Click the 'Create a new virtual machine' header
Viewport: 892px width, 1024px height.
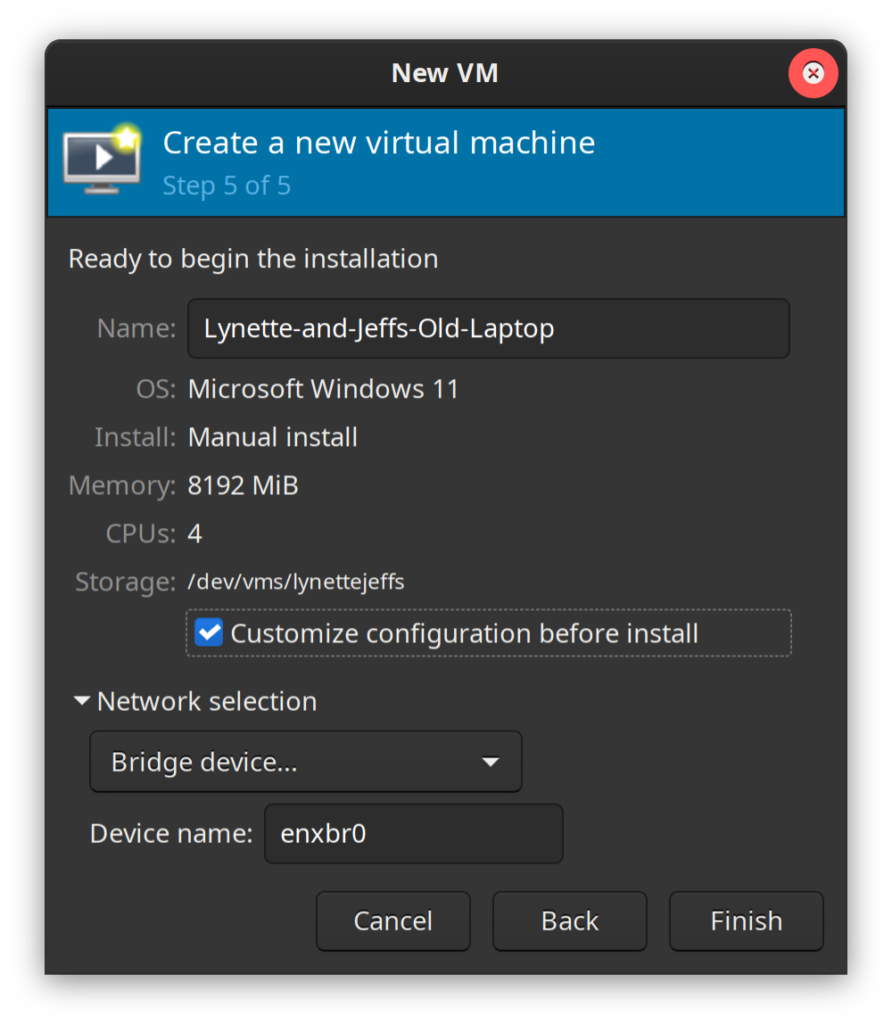pyautogui.click(x=379, y=143)
